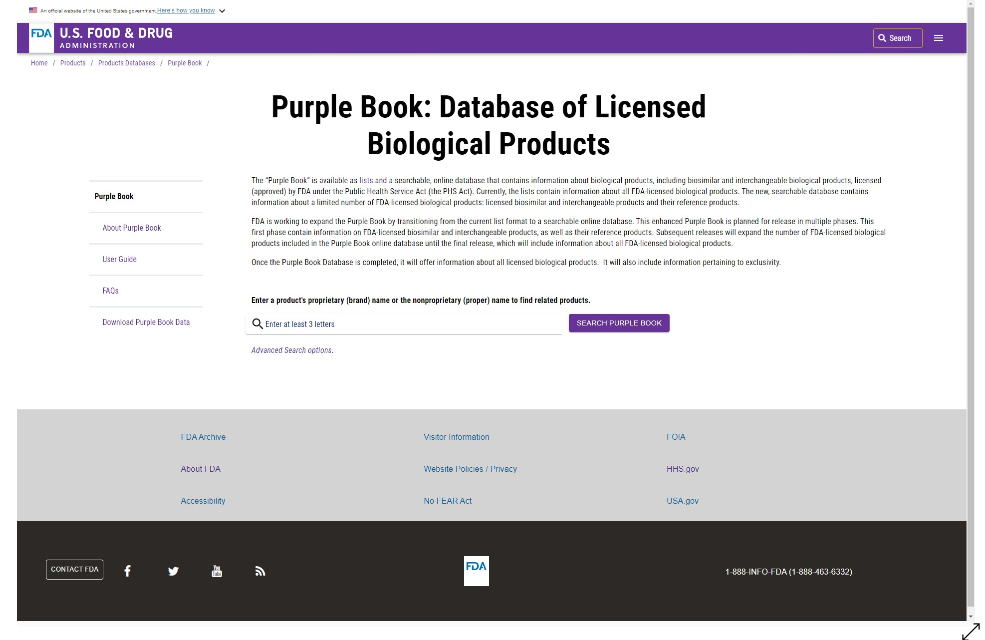Click U.S. Food & Drug Administration title
Screen dimensions: 985x640
tap(116, 38)
